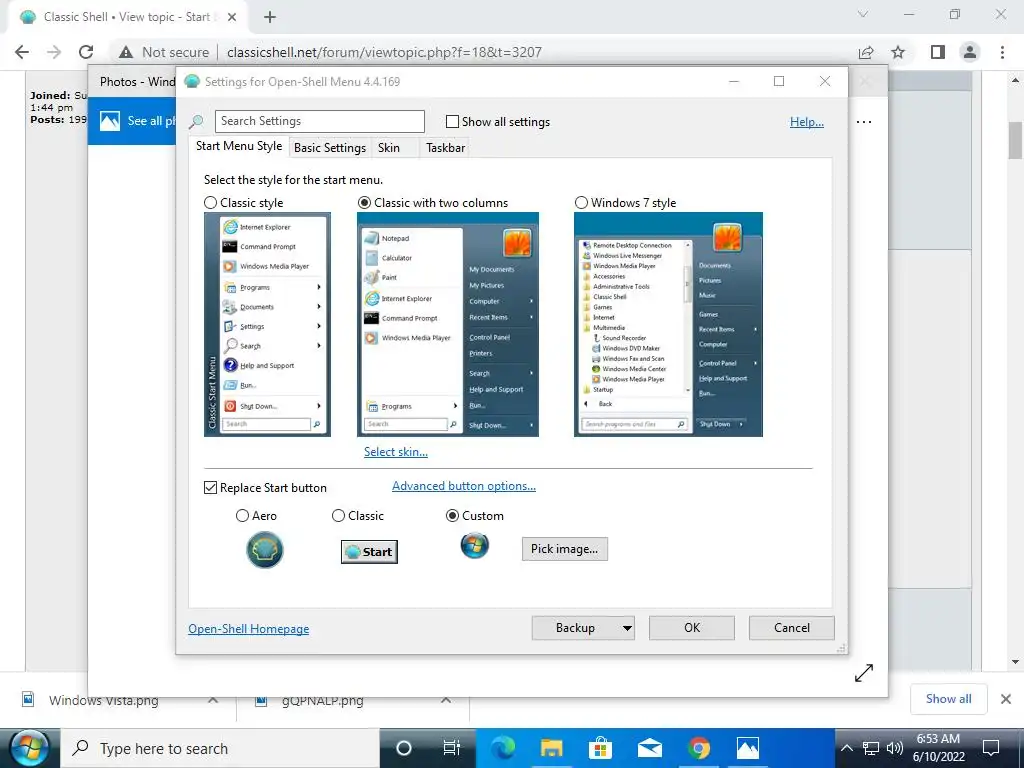Show hidden system tray icons chevron
This screenshot has width=1024, height=768.
(x=846, y=748)
